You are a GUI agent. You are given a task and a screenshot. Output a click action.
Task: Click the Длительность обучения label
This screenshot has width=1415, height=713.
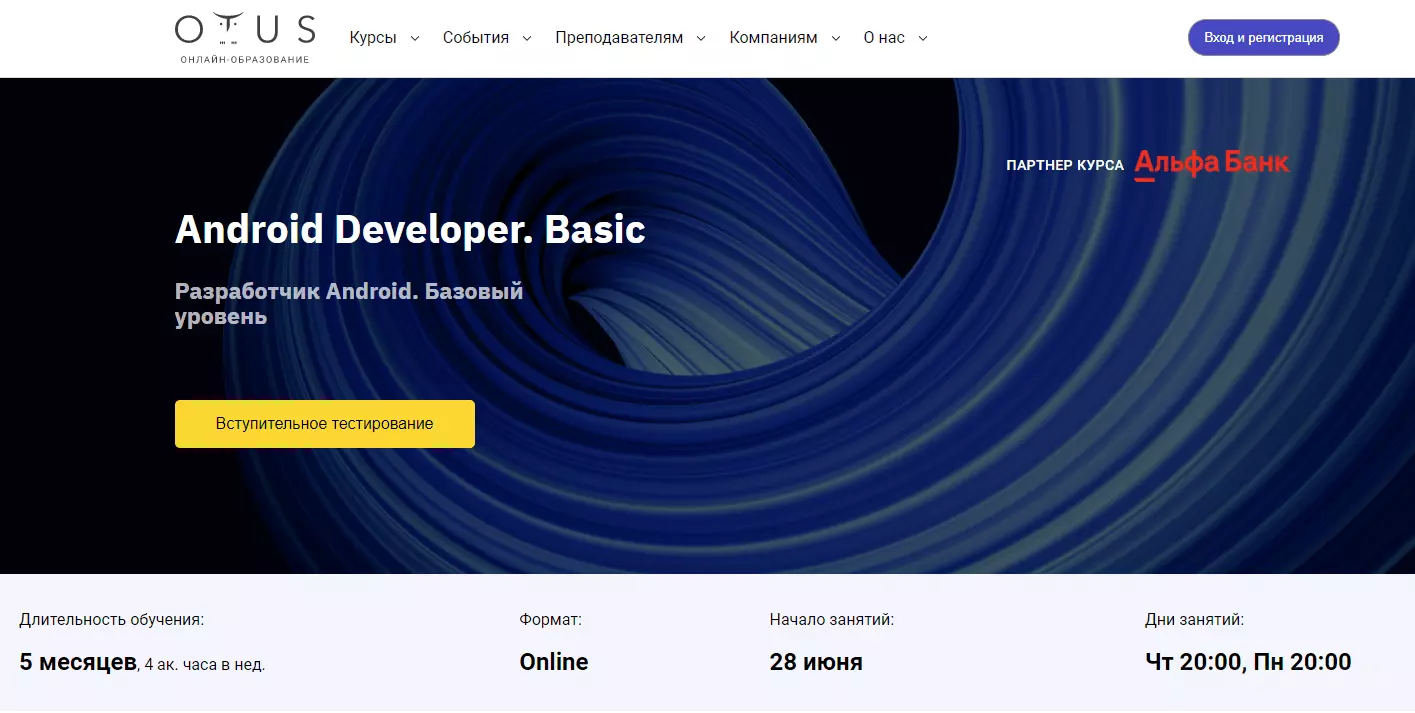click(x=111, y=620)
